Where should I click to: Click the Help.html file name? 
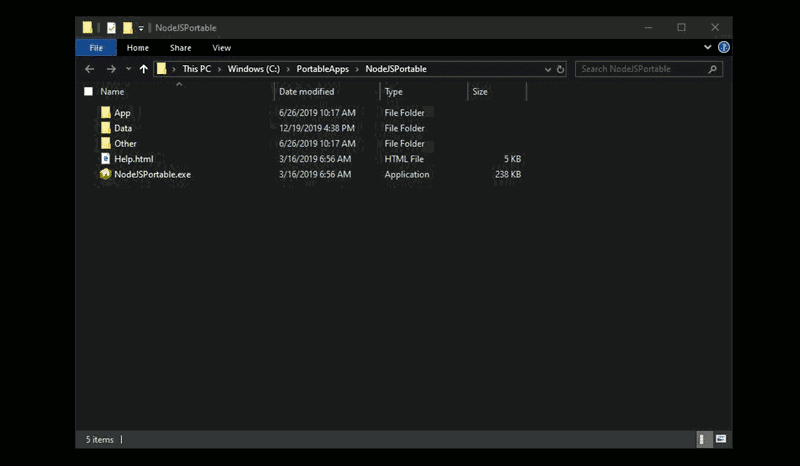134,159
